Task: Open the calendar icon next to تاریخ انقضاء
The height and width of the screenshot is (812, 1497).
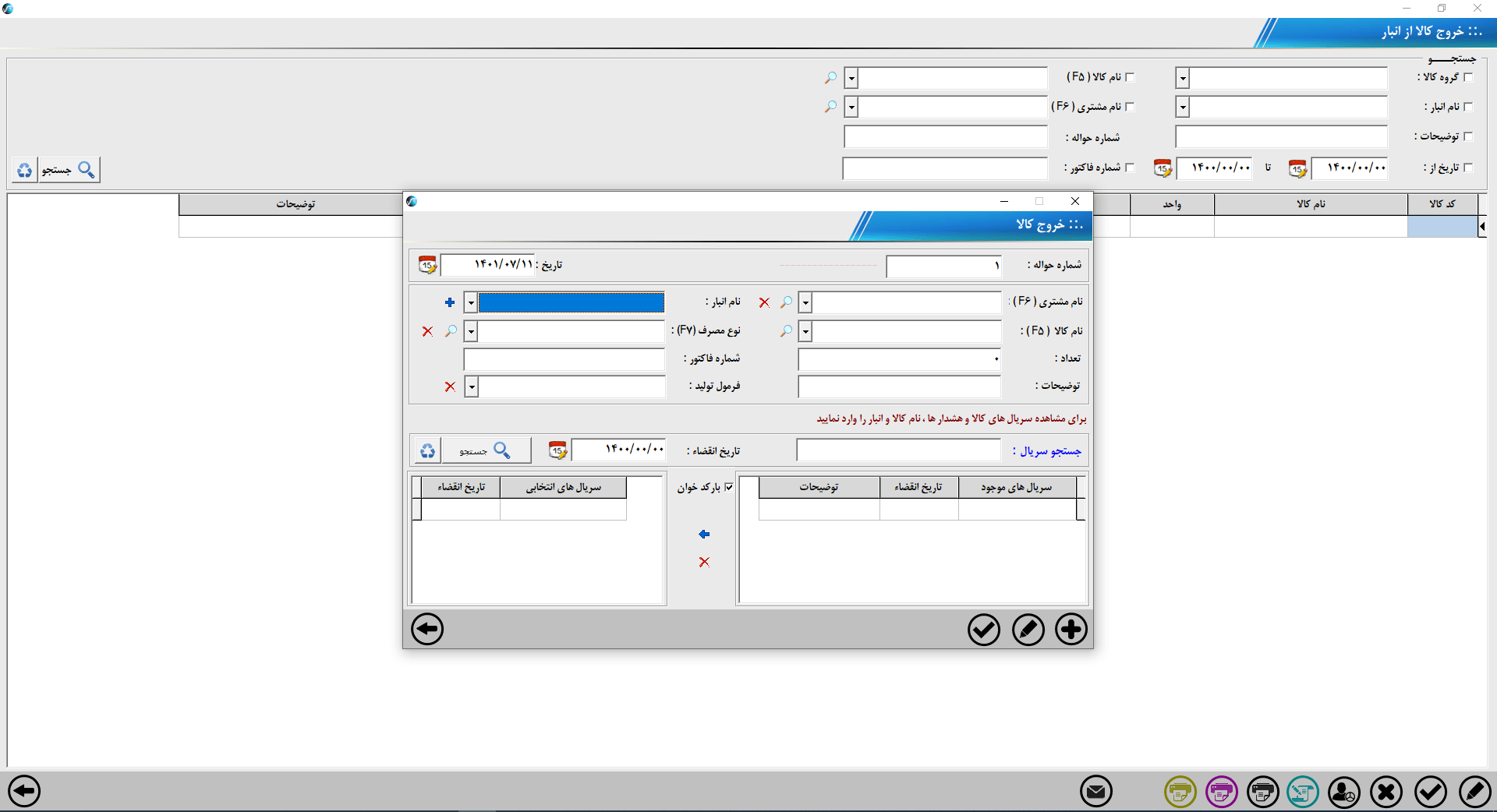Action: click(x=557, y=450)
